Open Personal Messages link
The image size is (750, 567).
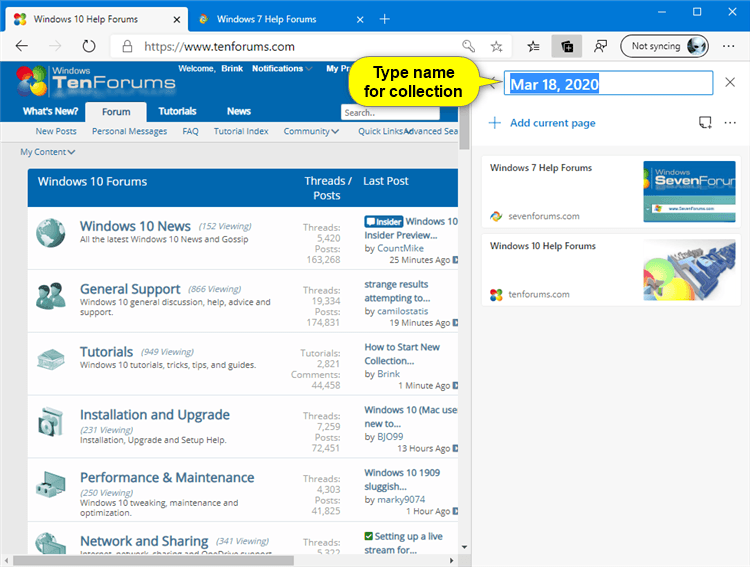130,131
